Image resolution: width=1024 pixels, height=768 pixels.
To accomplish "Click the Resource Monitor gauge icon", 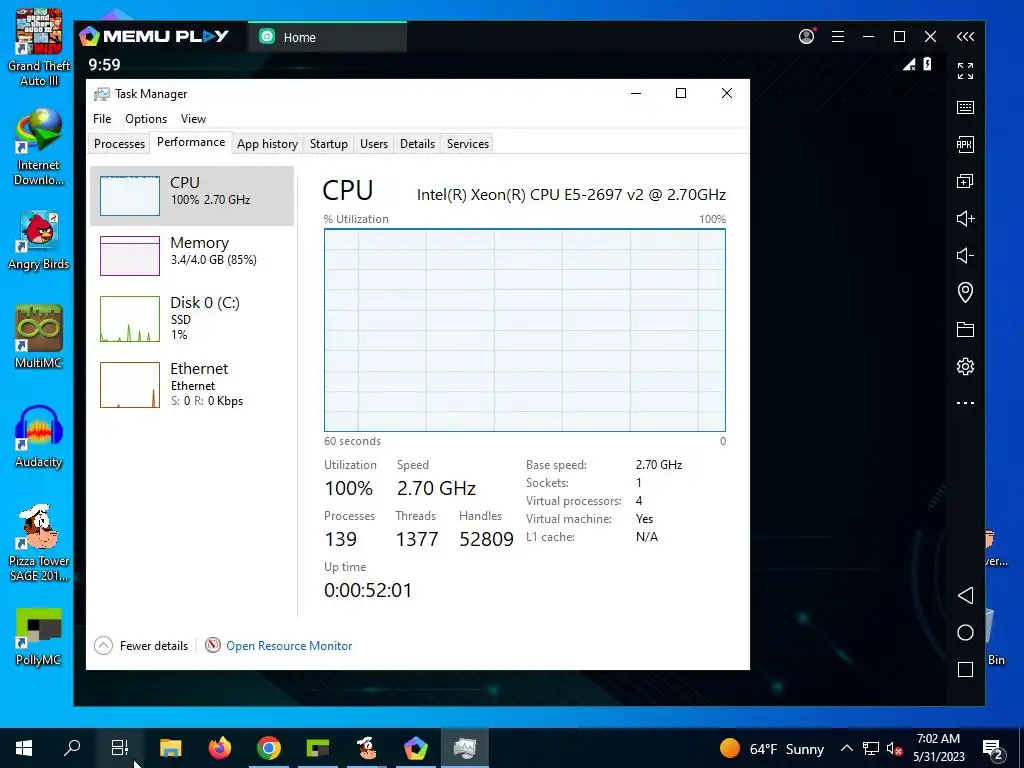I will (x=213, y=645).
